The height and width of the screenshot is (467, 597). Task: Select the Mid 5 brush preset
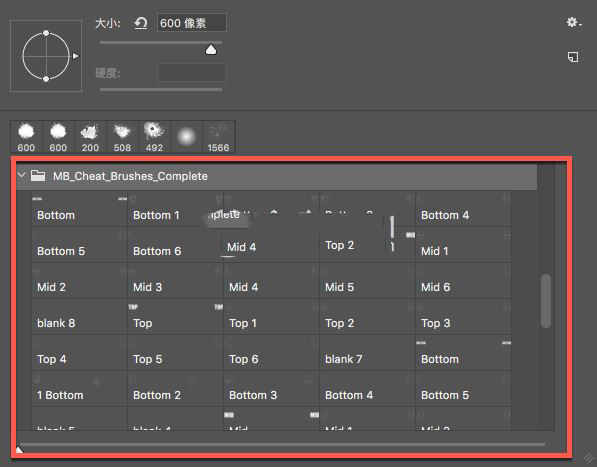(367, 281)
